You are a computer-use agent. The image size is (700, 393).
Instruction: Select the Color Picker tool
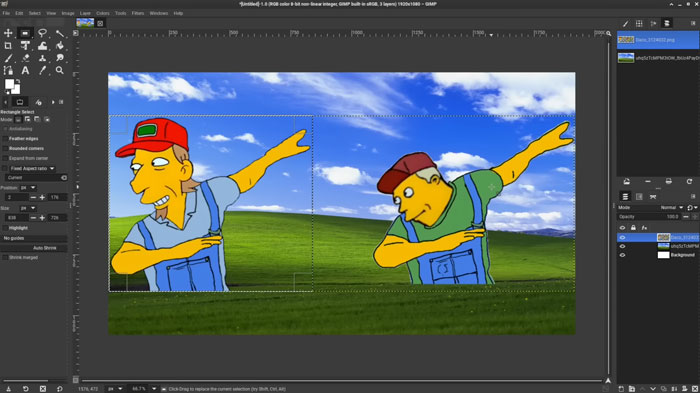42,71
